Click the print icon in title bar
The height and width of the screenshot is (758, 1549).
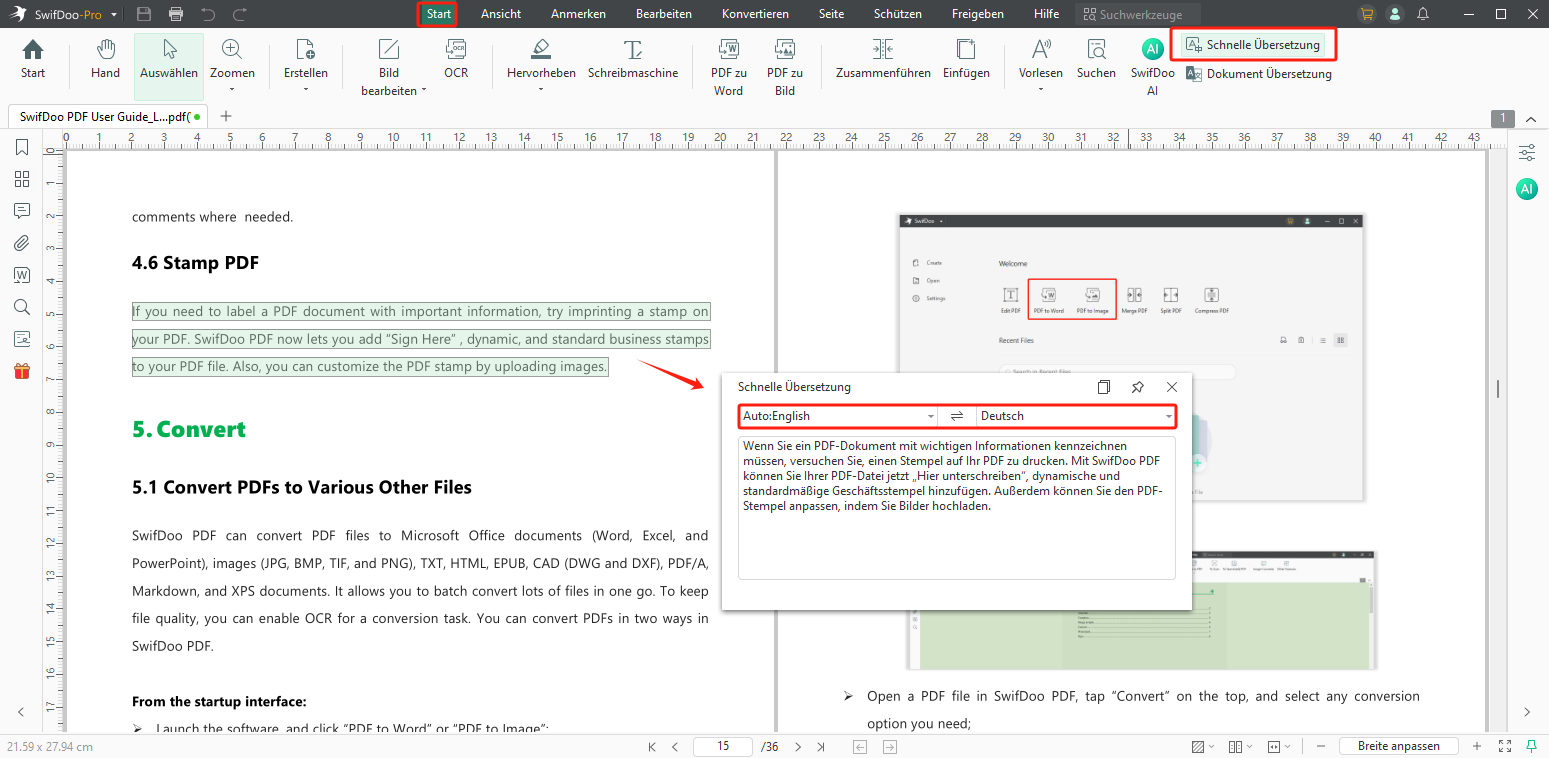(176, 14)
